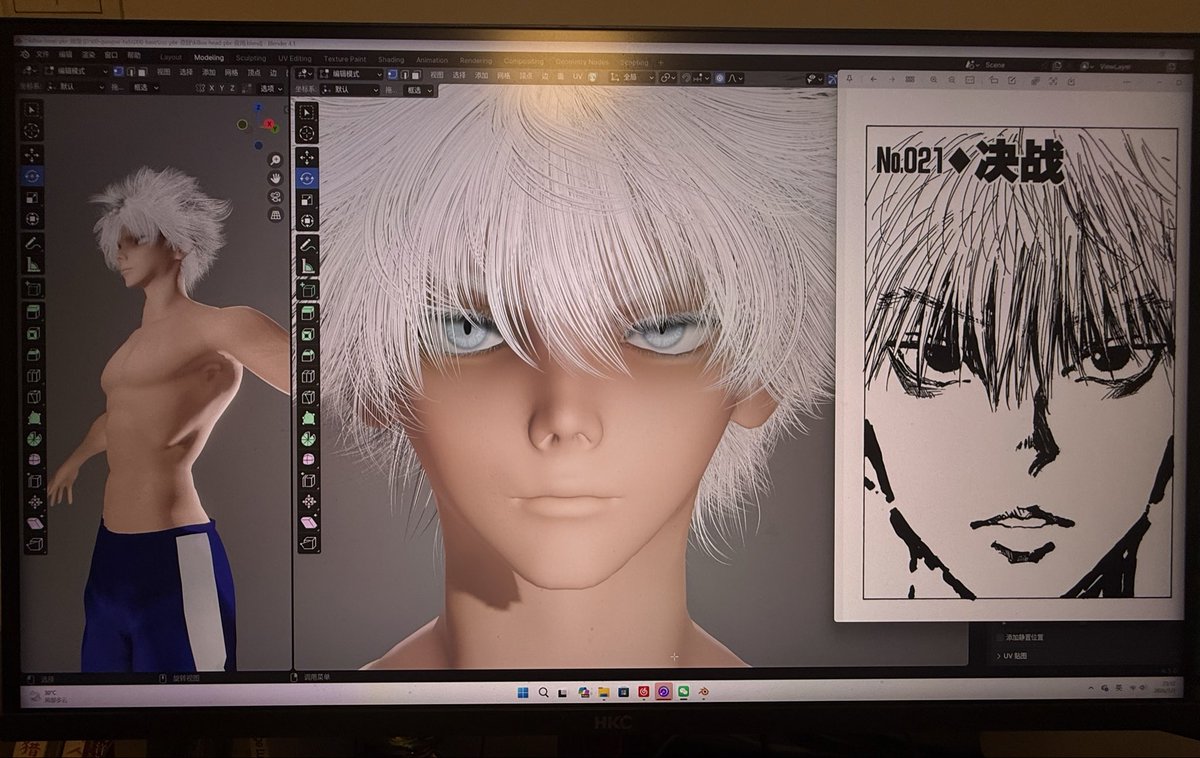Open the Windows Start menu
Viewport: 1200px width, 758px height.
[522, 691]
